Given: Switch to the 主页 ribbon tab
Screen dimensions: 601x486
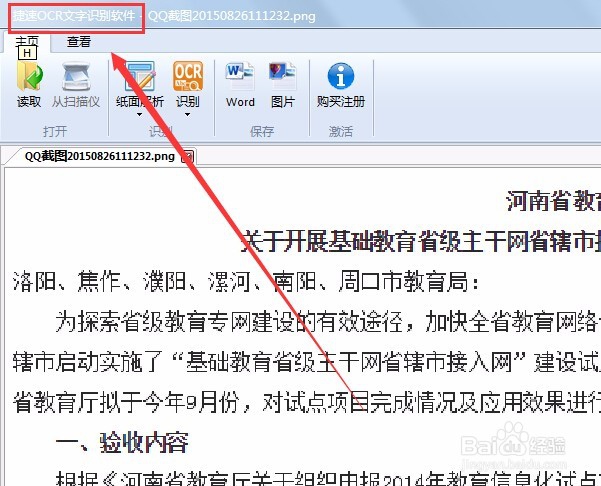Looking at the screenshot, I should click(27, 42).
